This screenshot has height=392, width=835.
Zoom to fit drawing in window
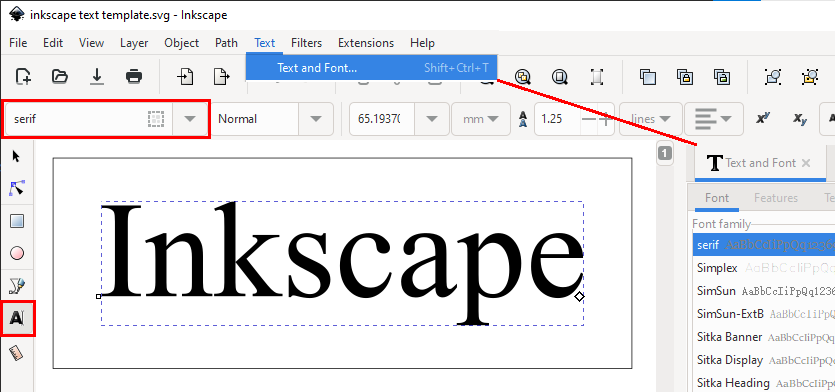point(523,77)
